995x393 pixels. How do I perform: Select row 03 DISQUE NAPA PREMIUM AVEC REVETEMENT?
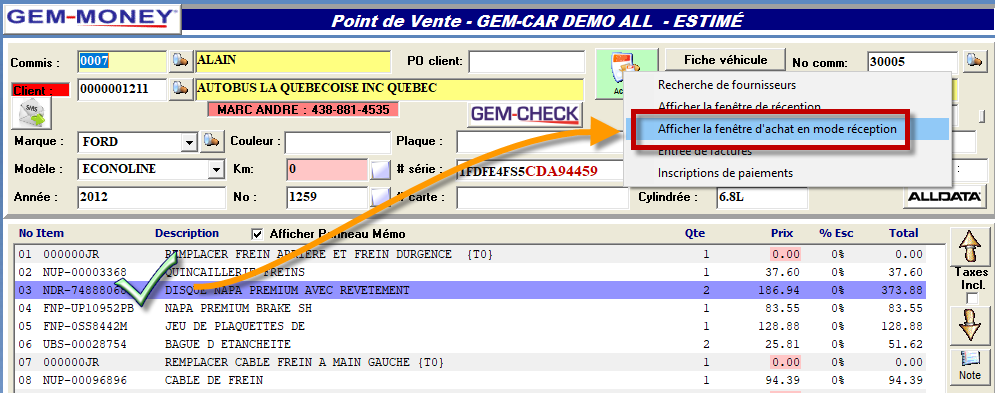(x=470, y=291)
